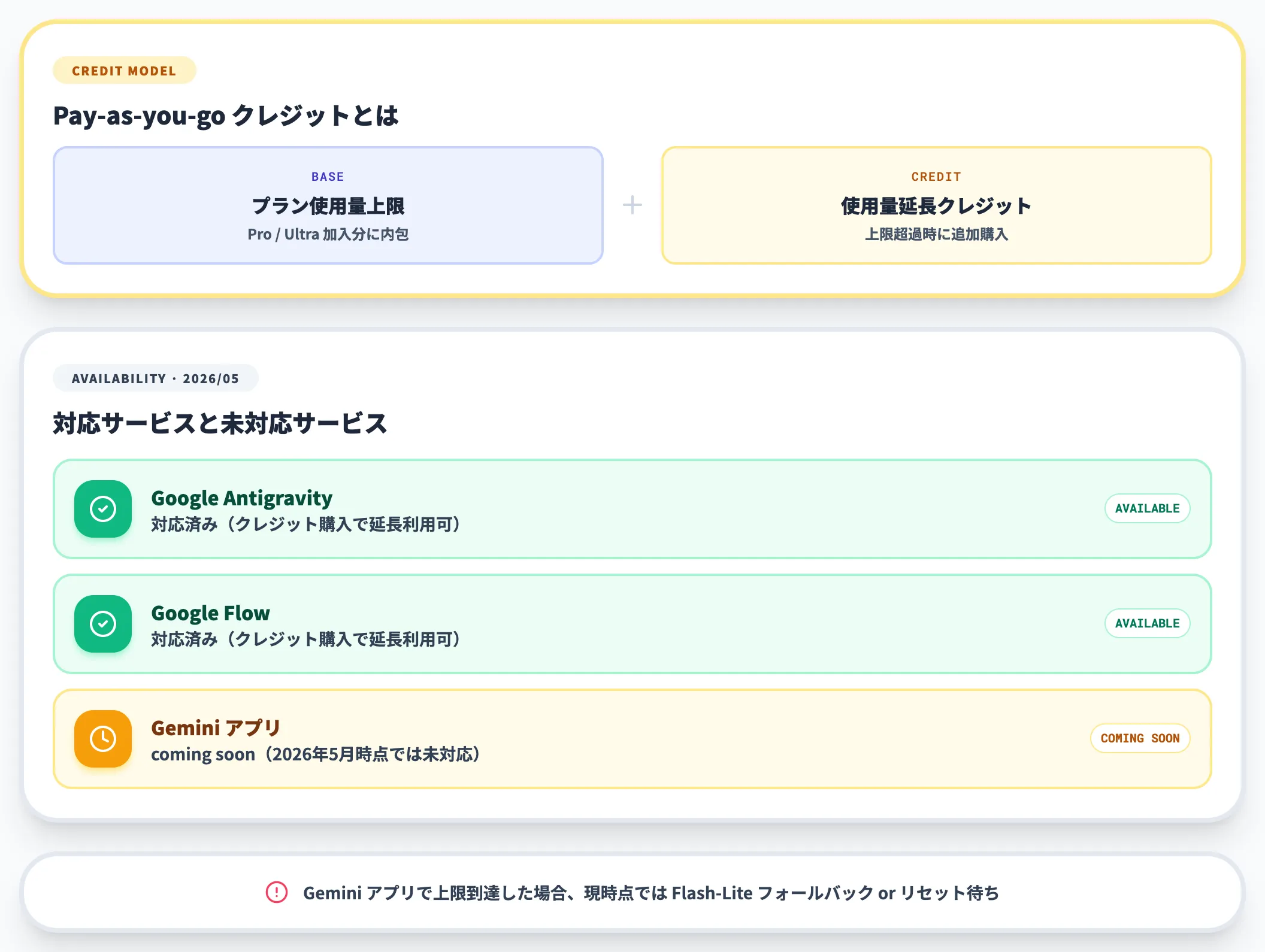The height and width of the screenshot is (952, 1265).
Task: Click the Pay-as-you-go クレジットとは heading
Action: [x=226, y=116]
